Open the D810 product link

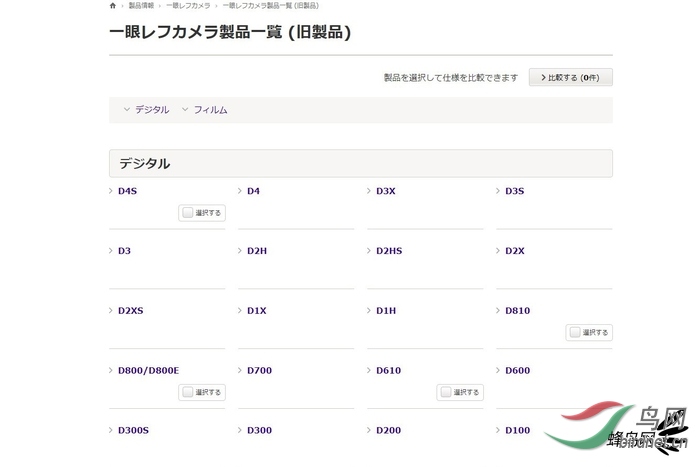(517, 311)
